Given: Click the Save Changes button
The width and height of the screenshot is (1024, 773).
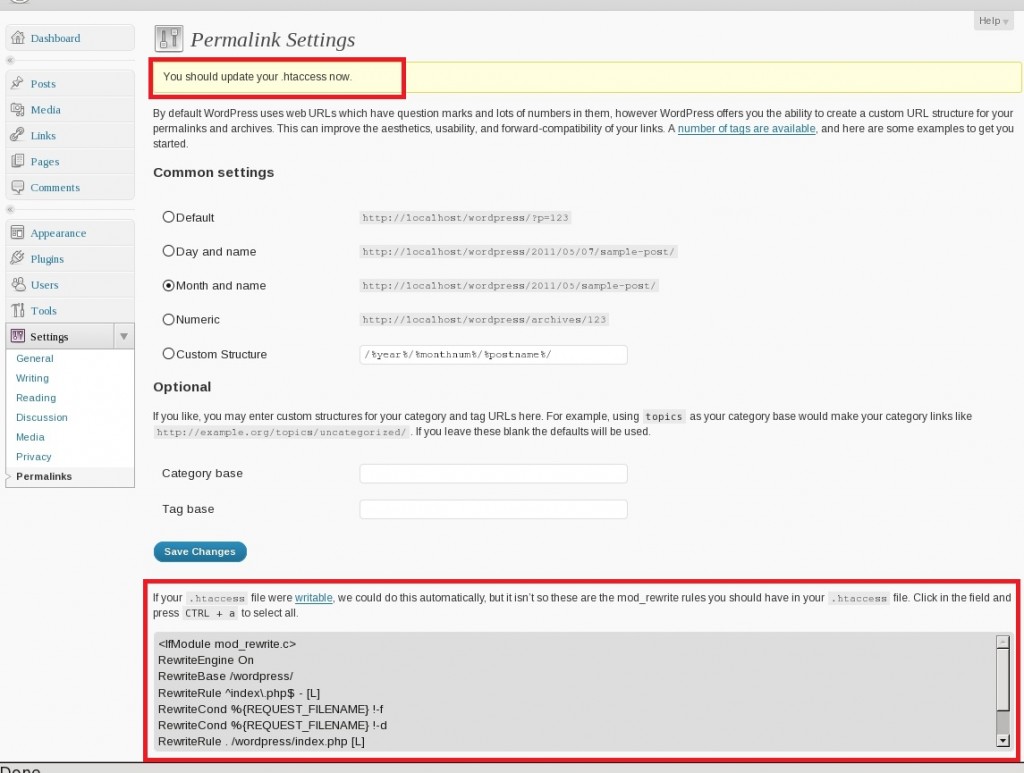Looking at the screenshot, I should point(200,551).
